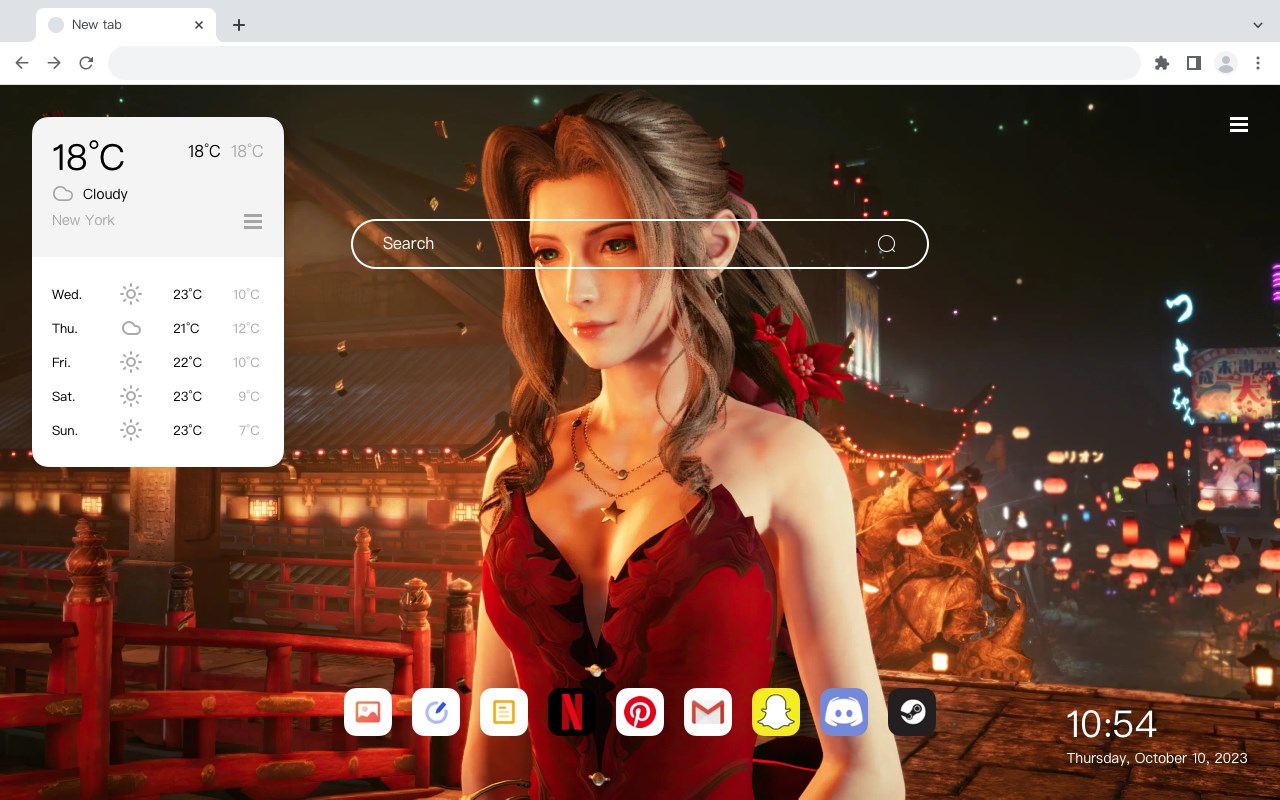Click Sunday's 7°C low temperature

coord(249,431)
